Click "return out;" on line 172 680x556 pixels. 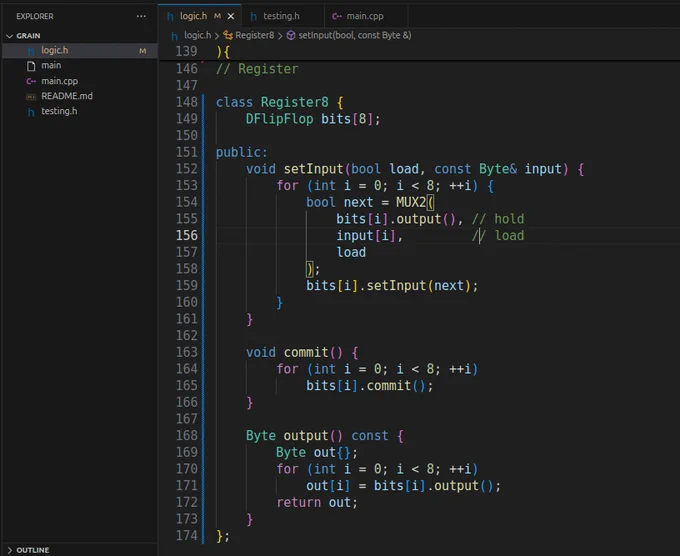coord(317,502)
